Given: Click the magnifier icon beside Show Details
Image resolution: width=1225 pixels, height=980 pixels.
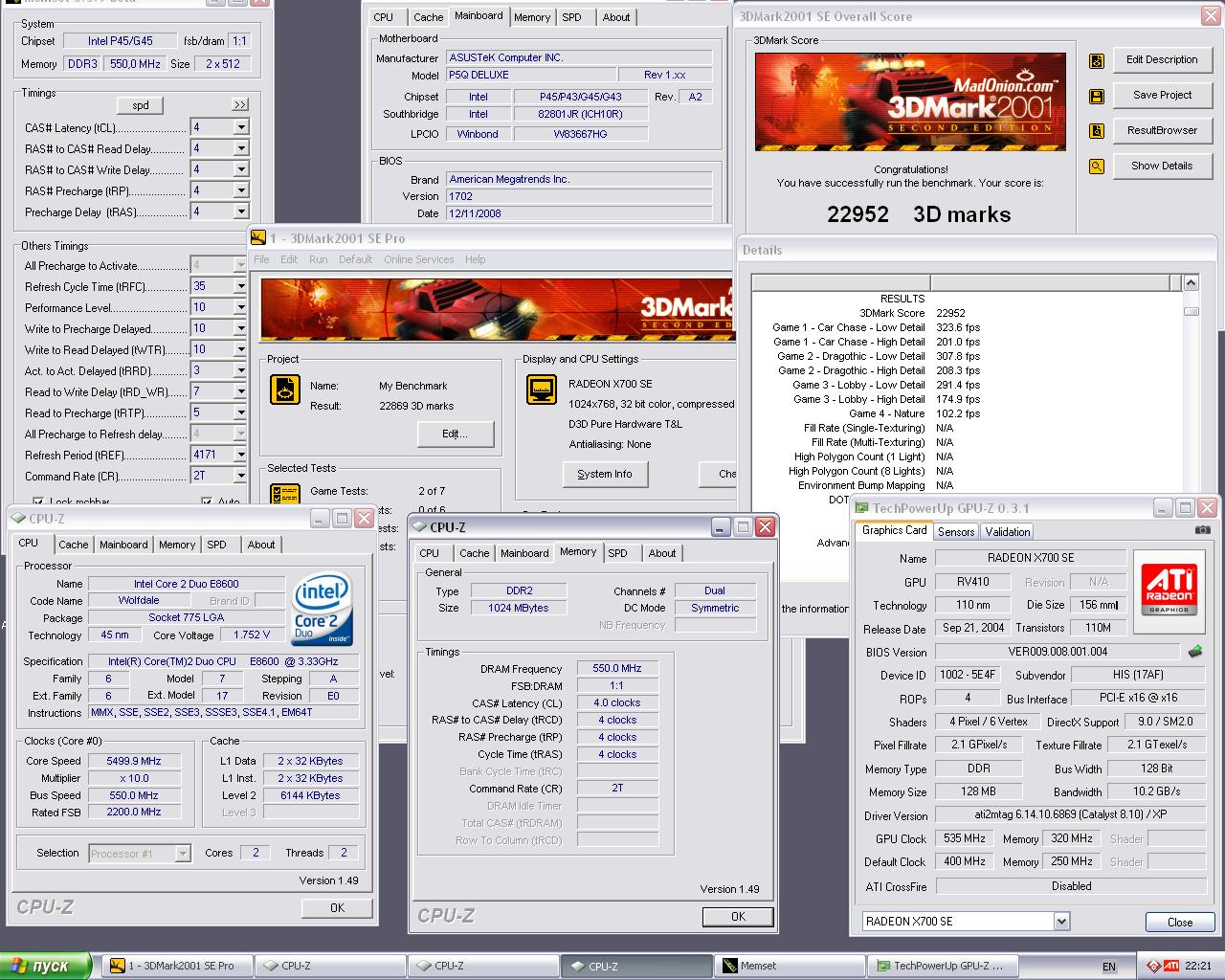Looking at the screenshot, I should [x=1097, y=167].
